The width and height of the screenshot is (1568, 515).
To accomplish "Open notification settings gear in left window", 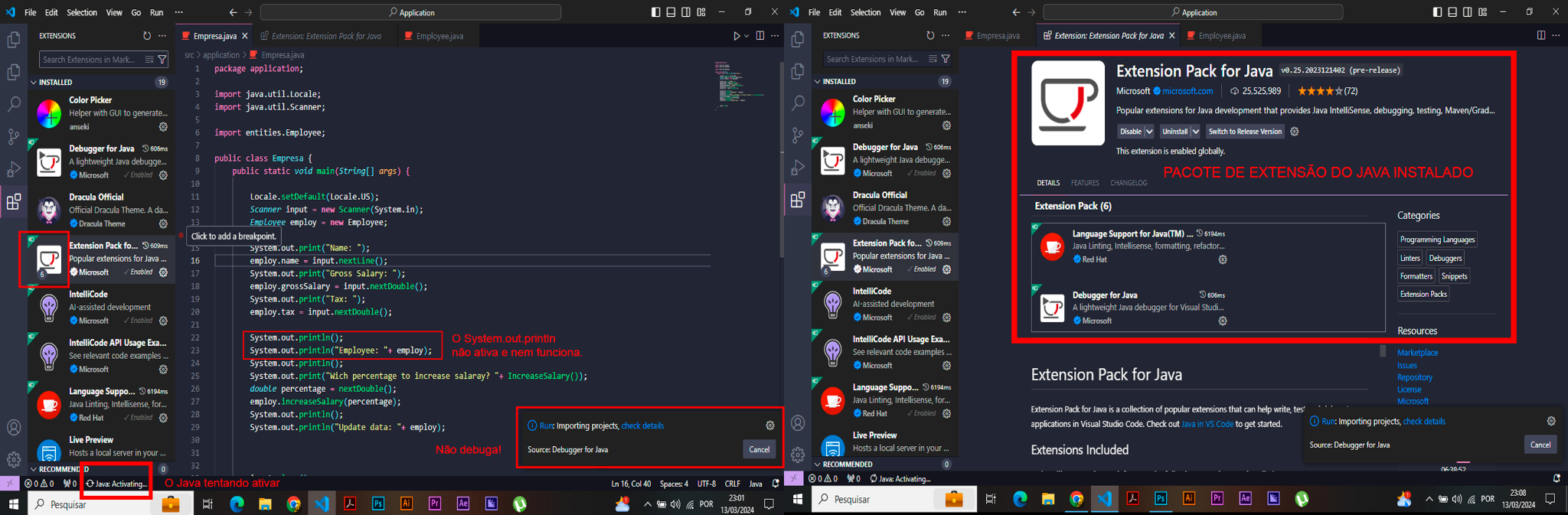I will click(770, 425).
